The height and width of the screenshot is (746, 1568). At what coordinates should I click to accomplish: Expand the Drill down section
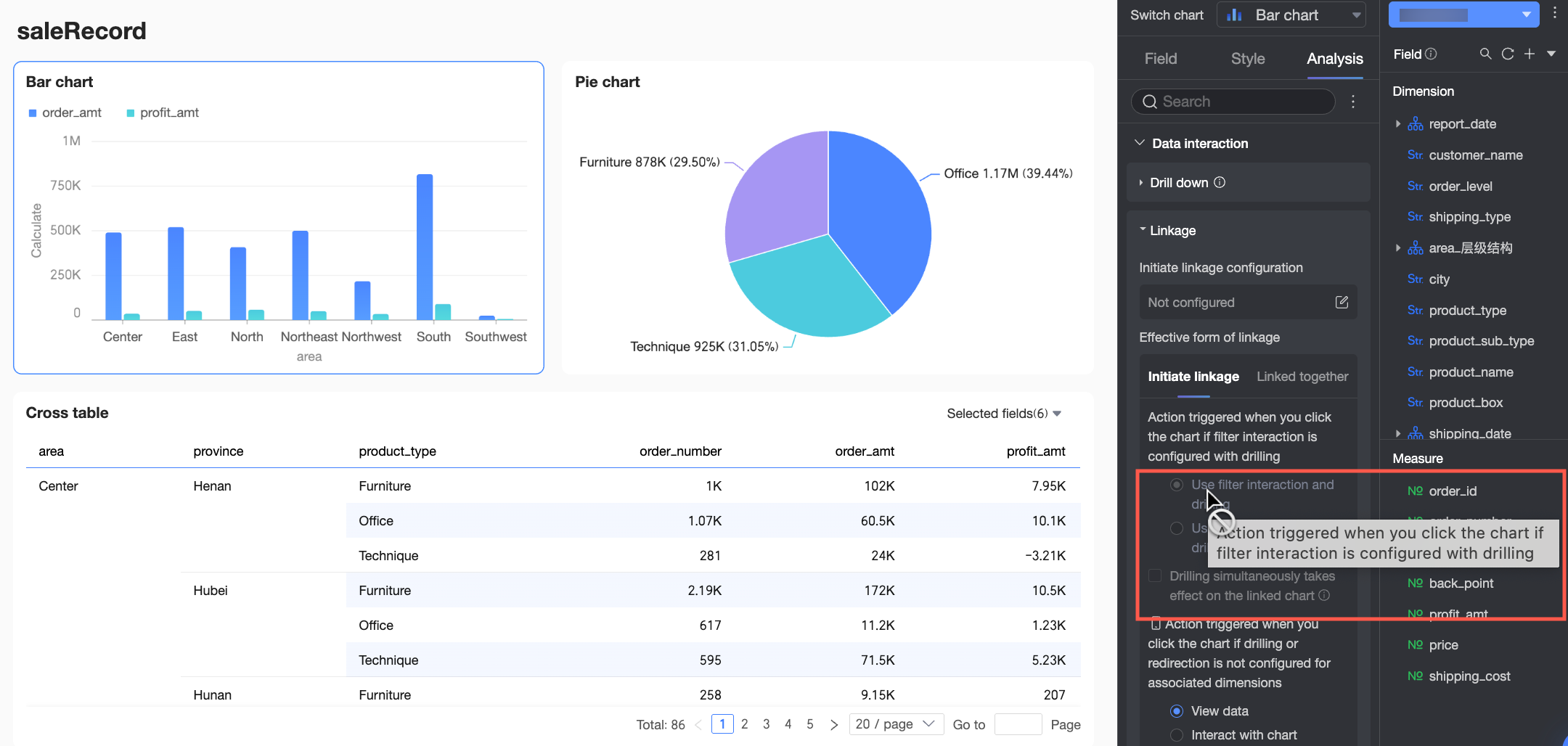pyautogui.click(x=1141, y=183)
